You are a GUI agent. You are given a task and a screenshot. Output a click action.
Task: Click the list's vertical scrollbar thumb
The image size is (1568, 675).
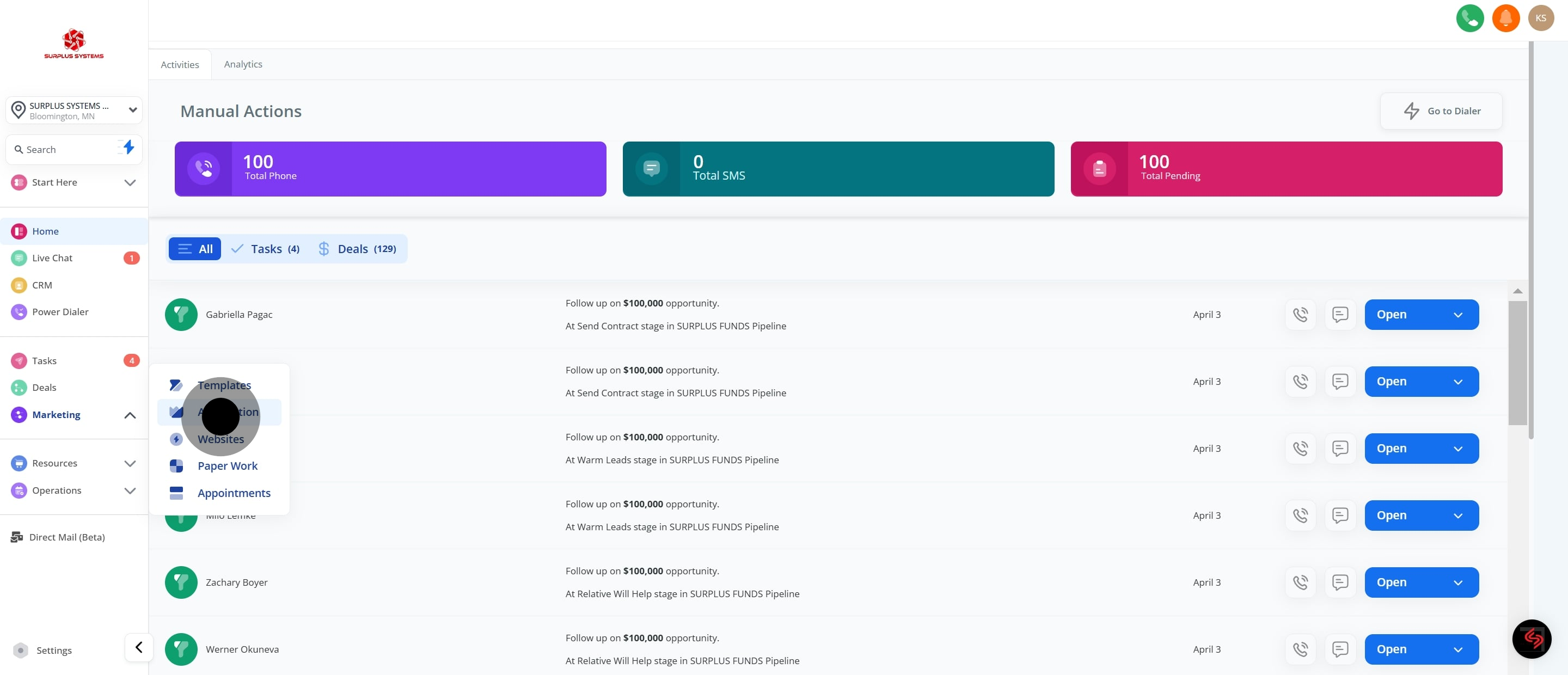coord(1517,362)
